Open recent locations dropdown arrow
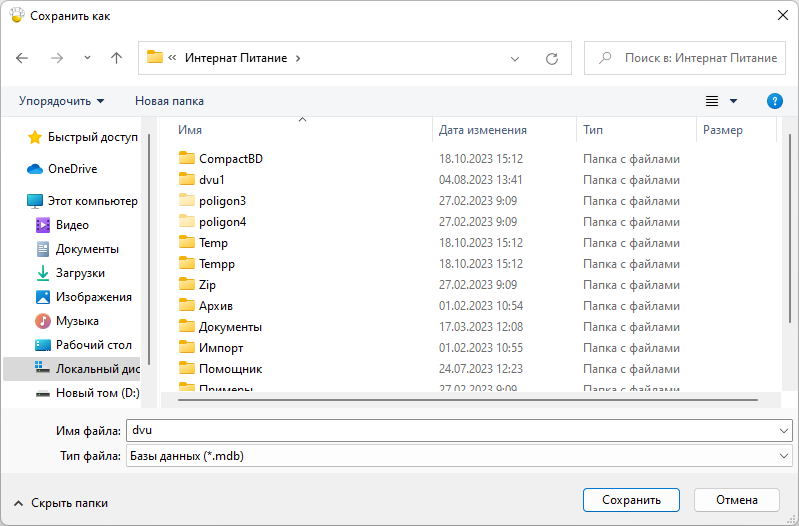The width and height of the screenshot is (799, 526). pos(87,58)
